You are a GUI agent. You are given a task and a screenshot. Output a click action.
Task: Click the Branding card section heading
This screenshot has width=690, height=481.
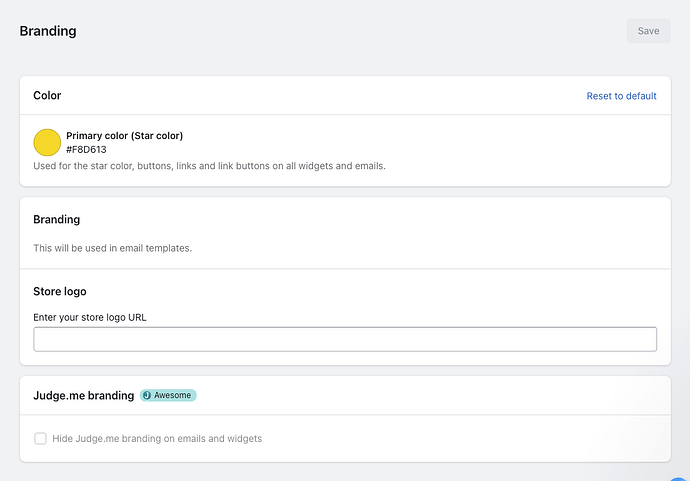[56, 219]
